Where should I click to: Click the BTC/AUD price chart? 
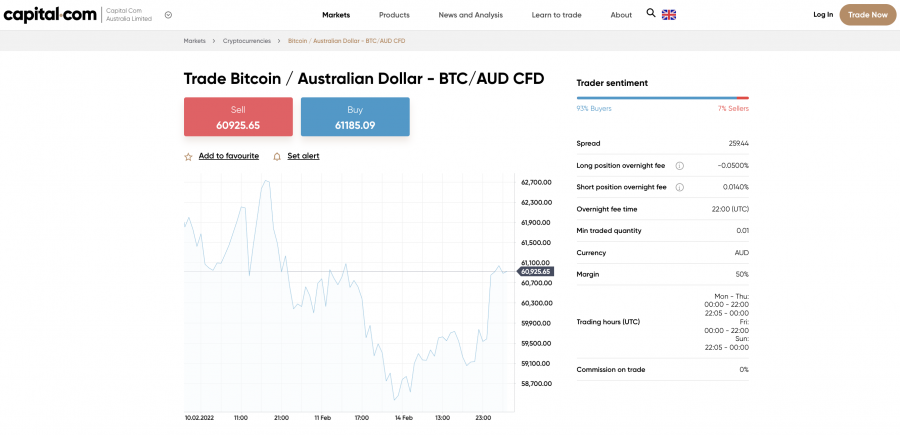click(349, 292)
